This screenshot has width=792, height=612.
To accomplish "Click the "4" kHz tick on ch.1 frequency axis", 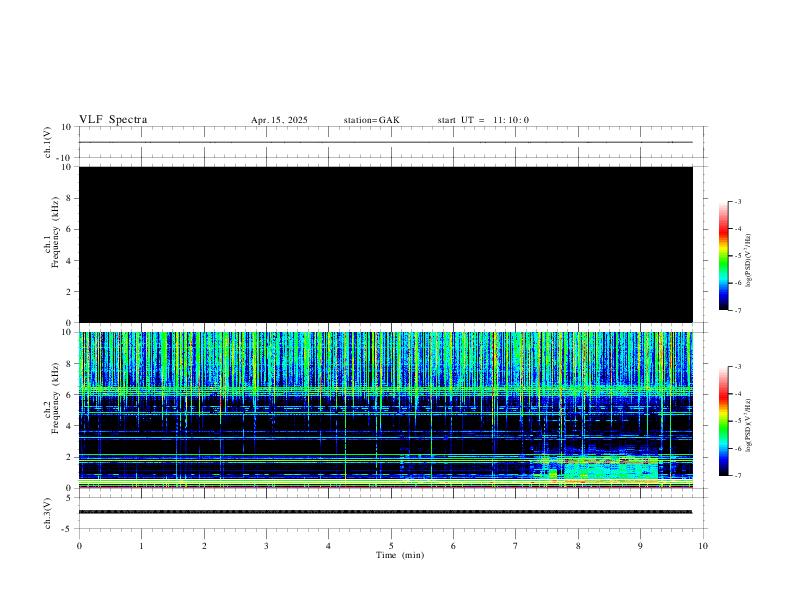I will pos(69,261).
